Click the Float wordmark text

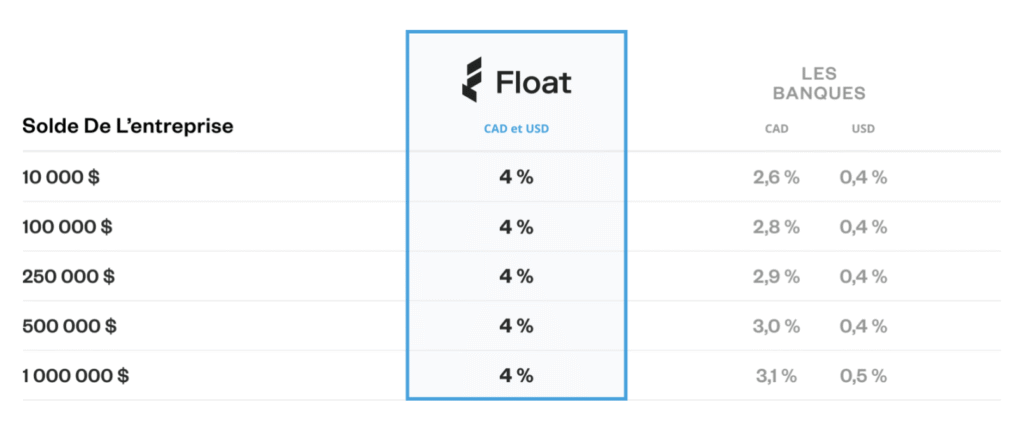point(533,81)
